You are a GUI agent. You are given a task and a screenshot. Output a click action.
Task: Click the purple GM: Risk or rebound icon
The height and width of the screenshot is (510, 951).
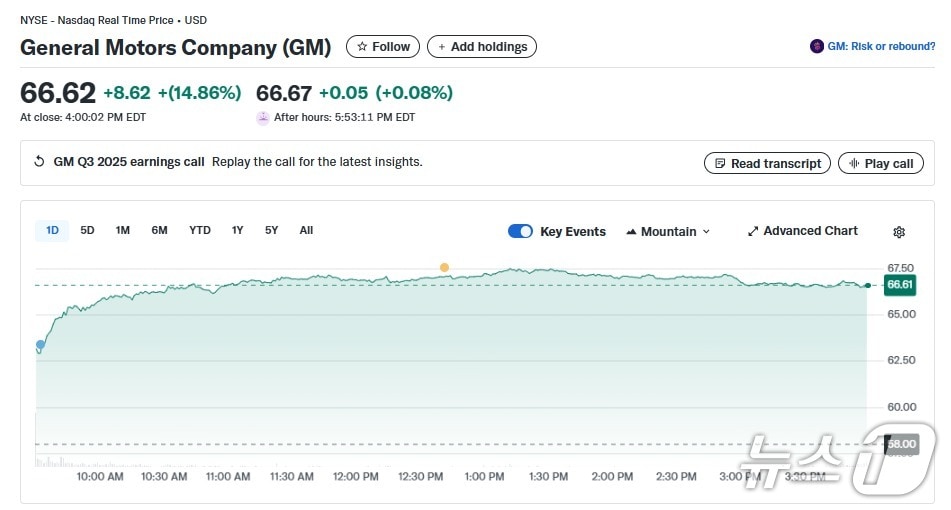(817, 47)
